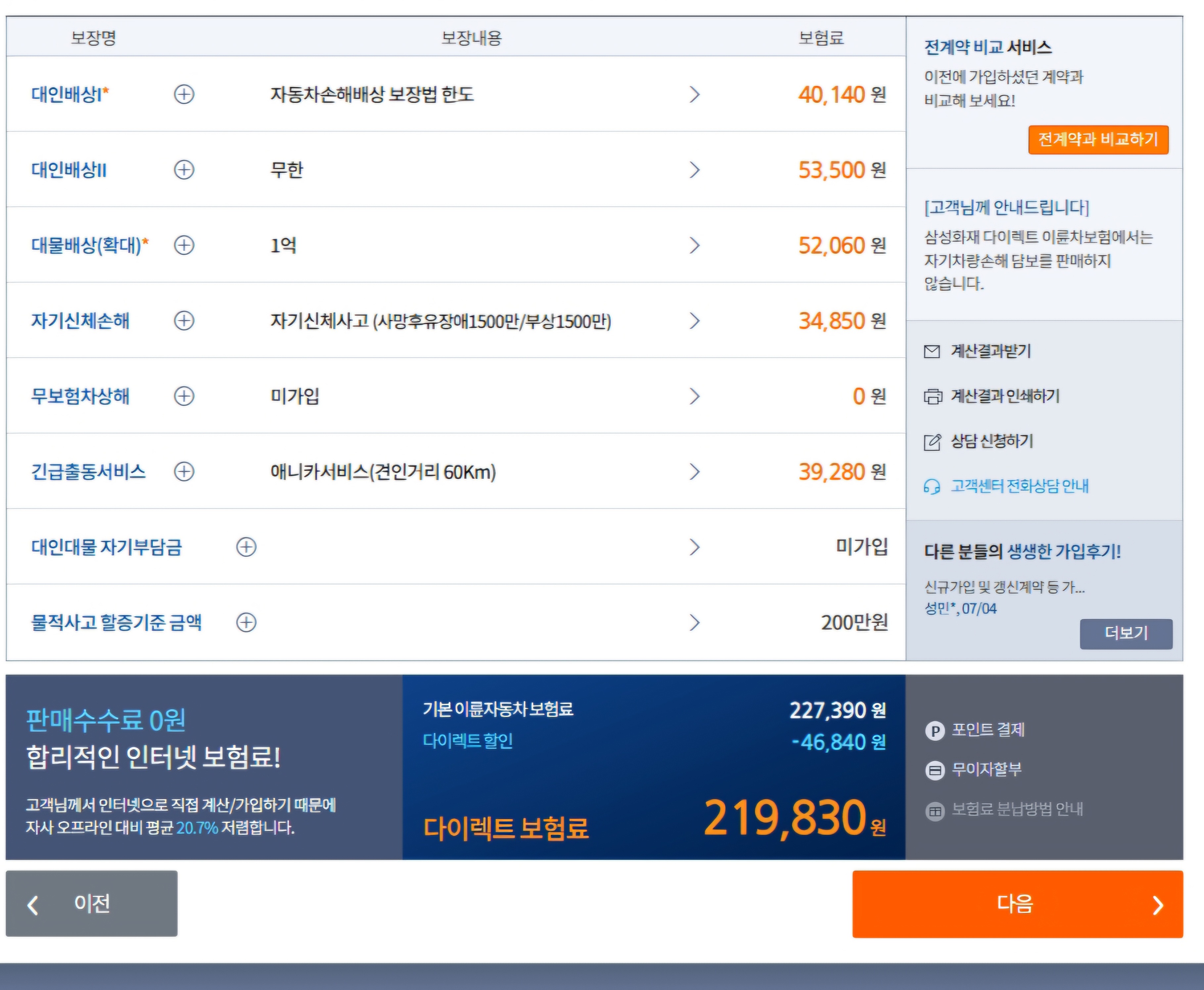This screenshot has width=1204, height=990.
Task: Expand the 자동차손해배상 보장법 한도 chevron
Action: pyautogui.click(x=694, y=94)
